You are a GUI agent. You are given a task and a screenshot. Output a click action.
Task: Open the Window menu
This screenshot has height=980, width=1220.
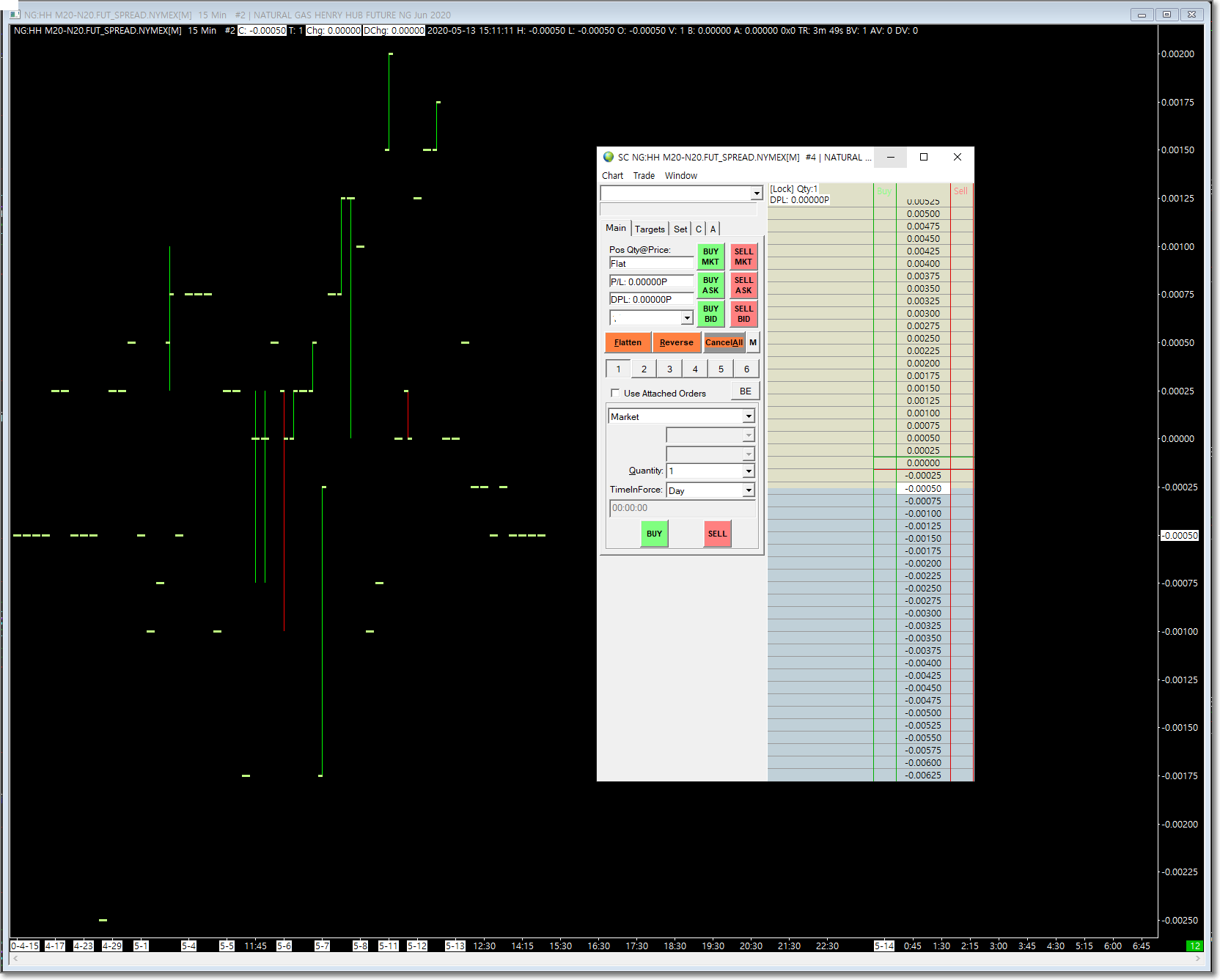coord(681,176)
